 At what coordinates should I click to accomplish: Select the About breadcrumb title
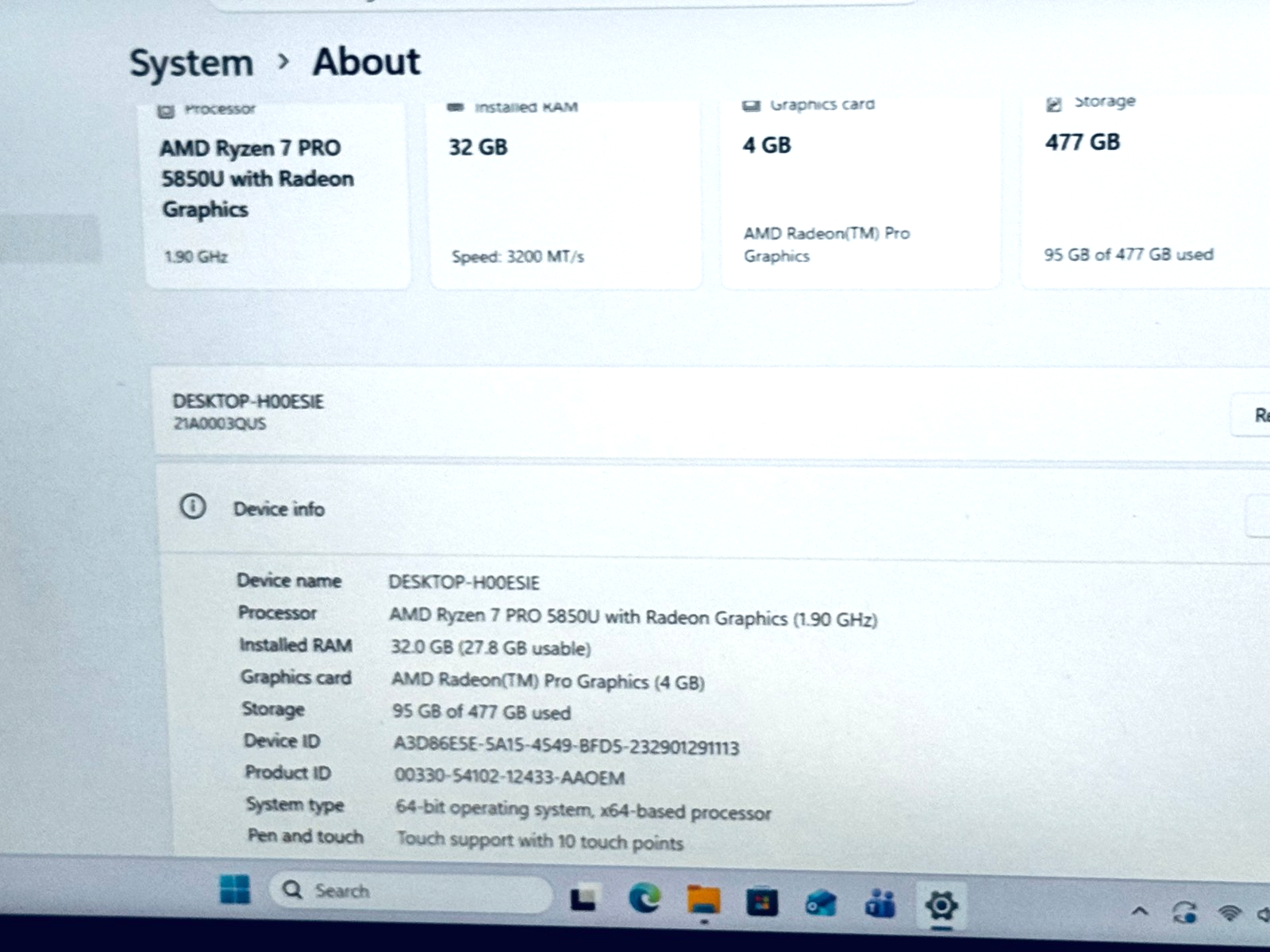tap(366, 62)
